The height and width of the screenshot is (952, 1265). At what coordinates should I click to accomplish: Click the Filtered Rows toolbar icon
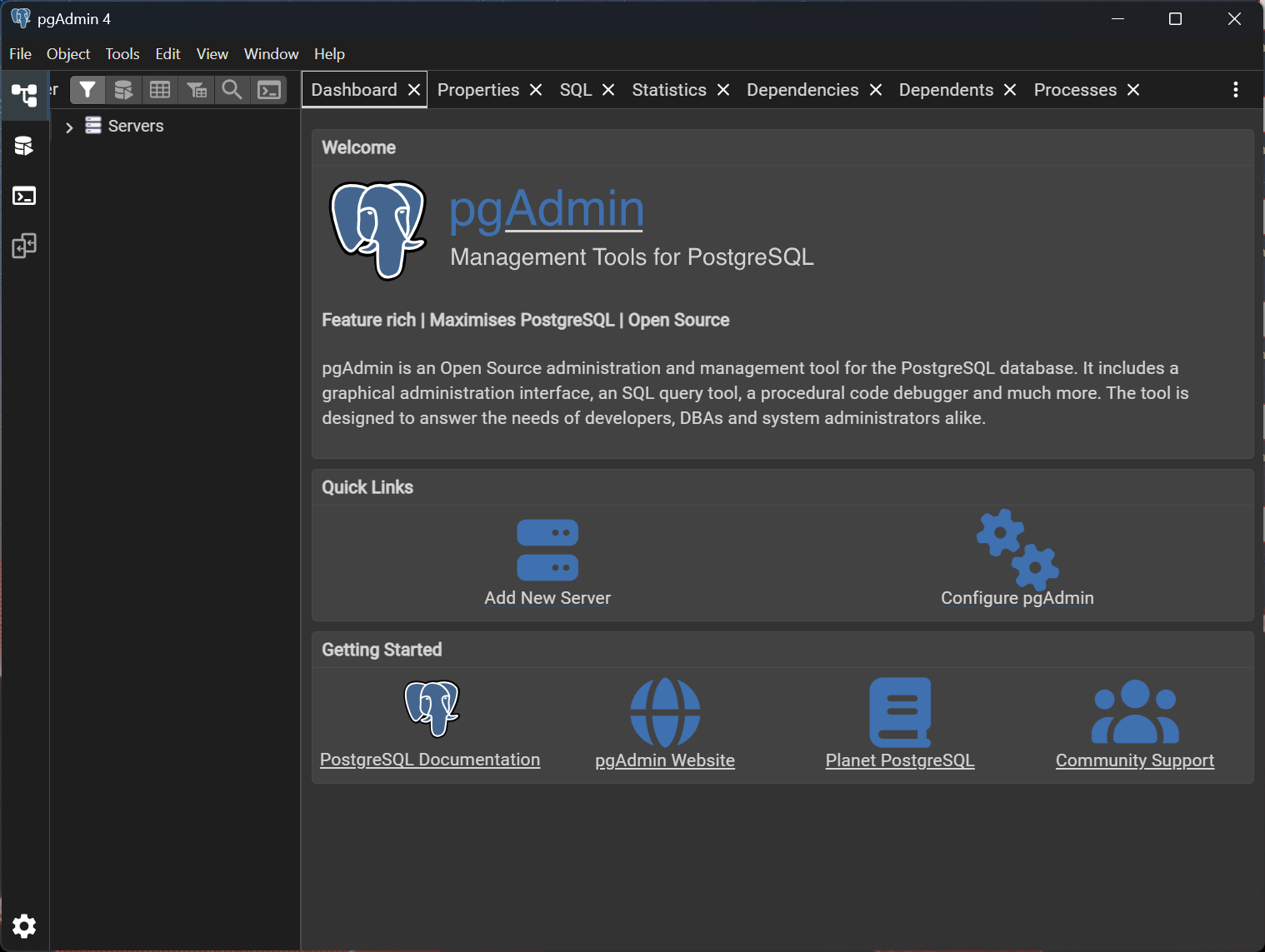click(x=197, y=90)
